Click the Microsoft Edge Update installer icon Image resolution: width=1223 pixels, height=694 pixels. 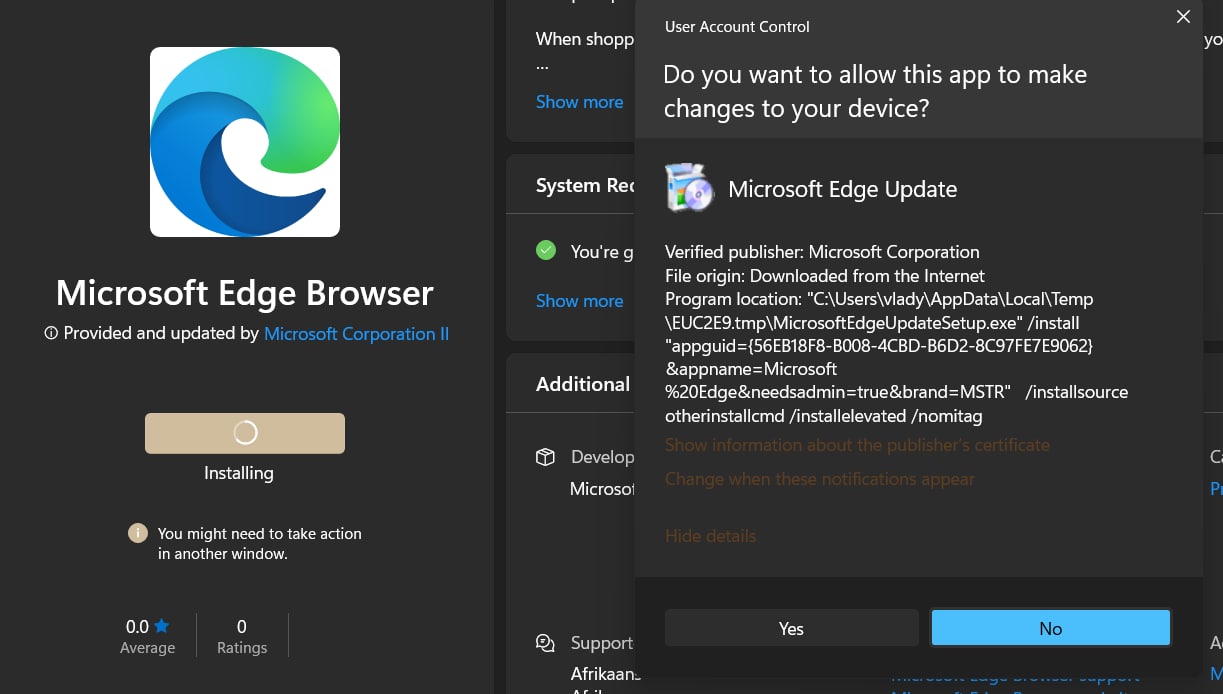(x=689, y=188)
